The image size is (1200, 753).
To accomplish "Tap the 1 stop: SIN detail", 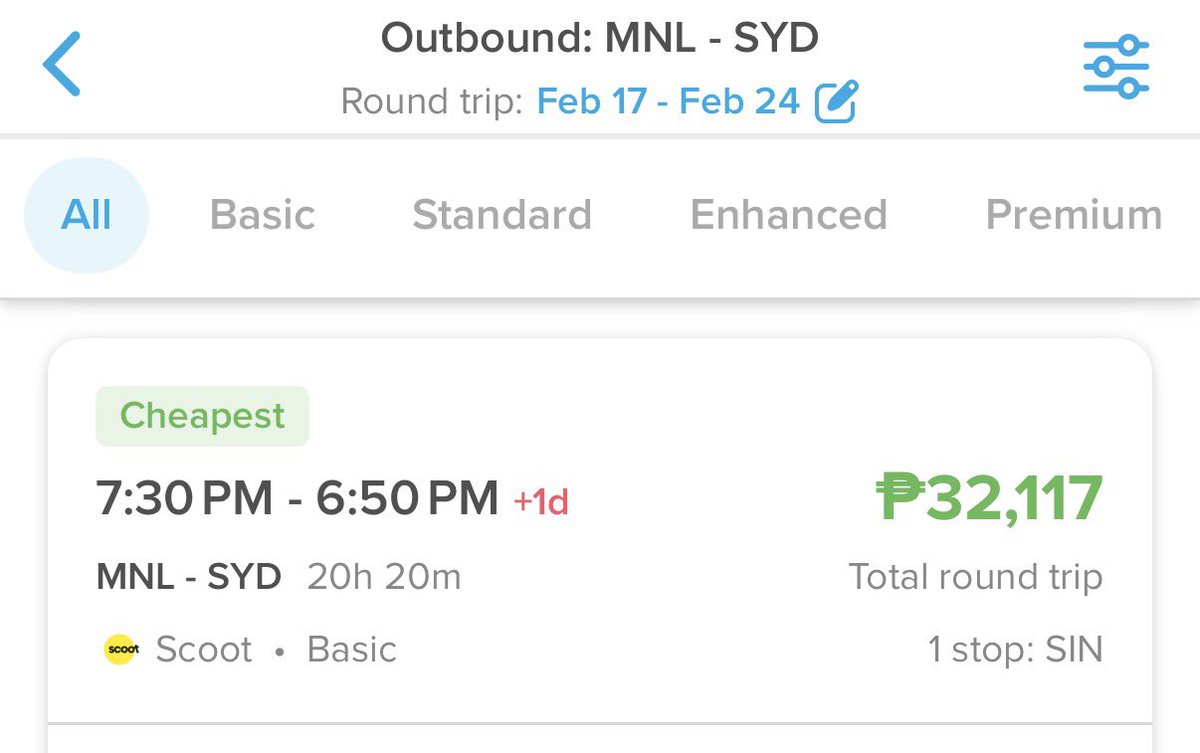I will [x=1015, y=650].
